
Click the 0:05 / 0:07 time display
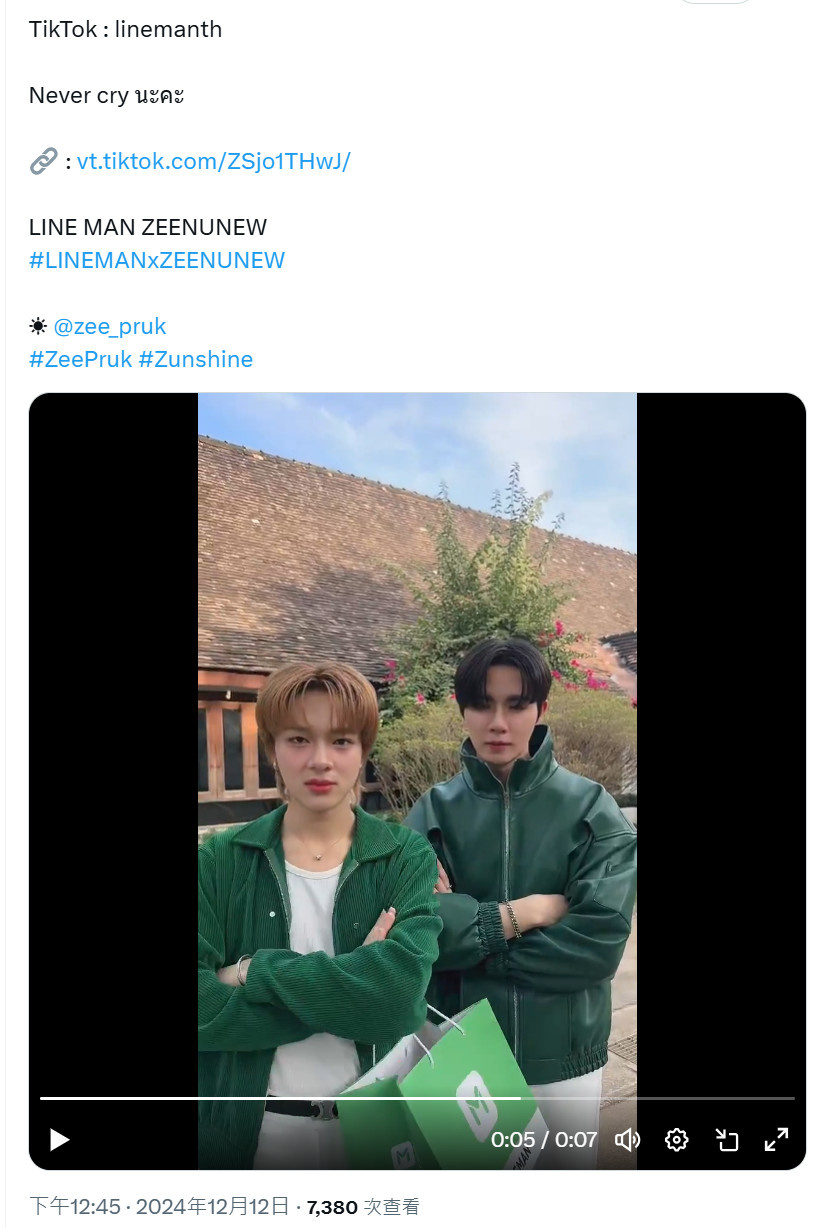544,1139
